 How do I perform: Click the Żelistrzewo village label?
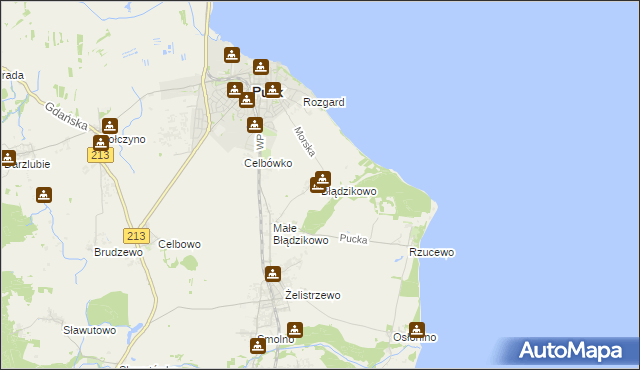313,295
